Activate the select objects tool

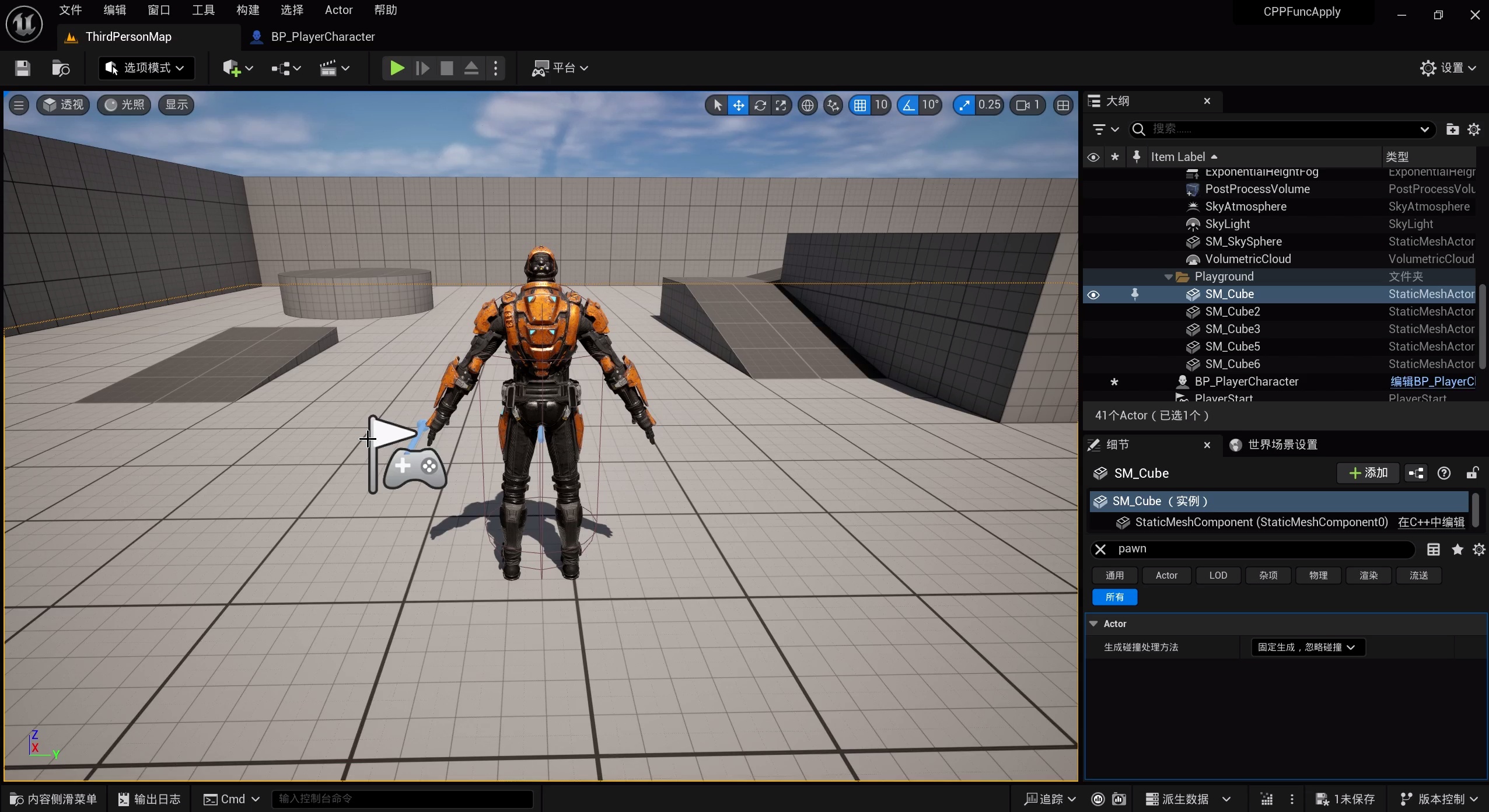point(717,105)
